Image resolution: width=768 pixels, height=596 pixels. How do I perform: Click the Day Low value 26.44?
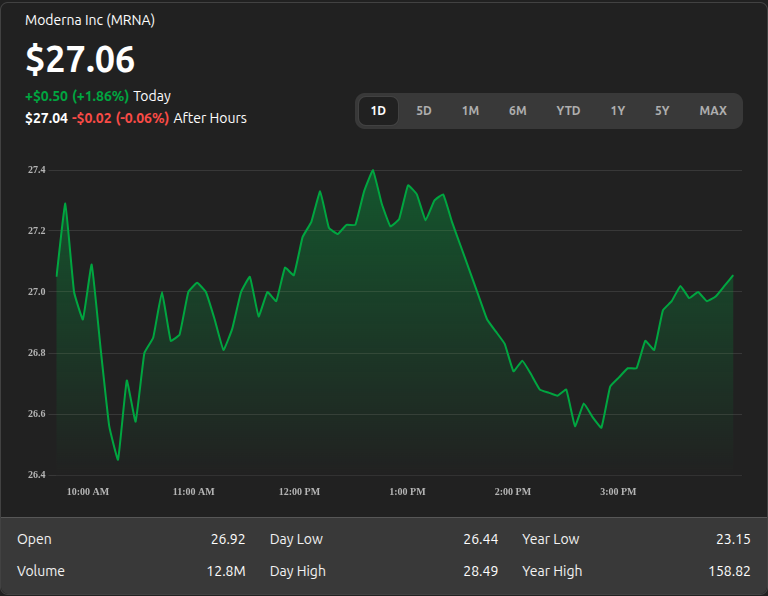pos(480,539)
